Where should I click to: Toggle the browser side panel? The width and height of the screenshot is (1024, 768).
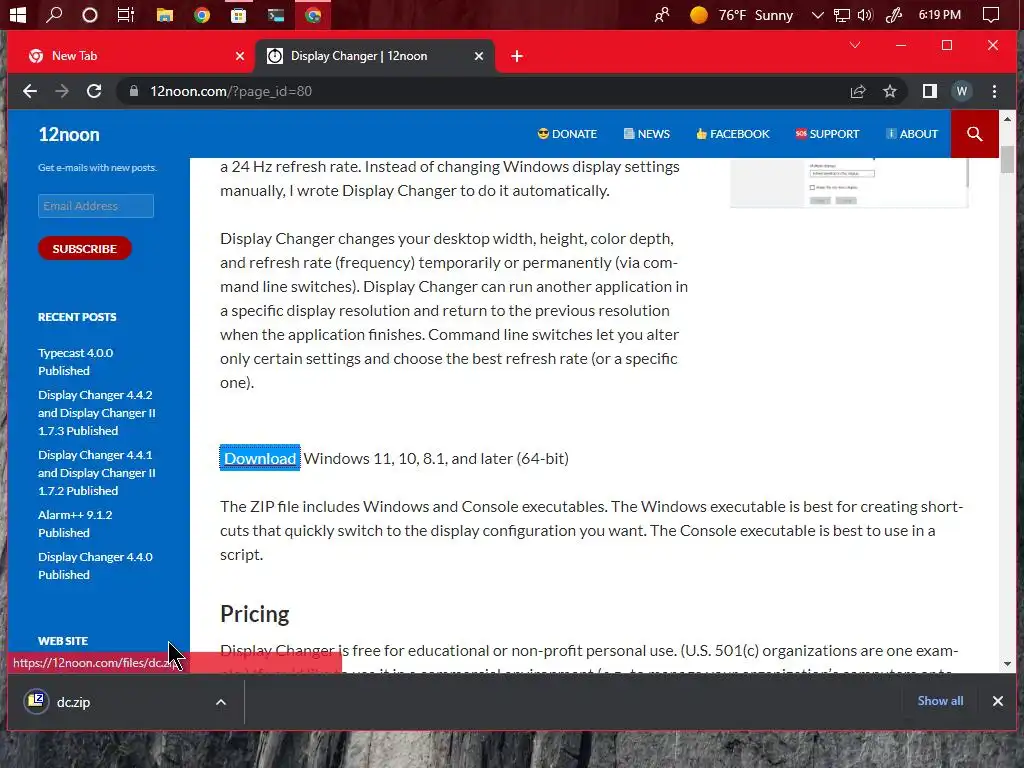click(930, 91)
